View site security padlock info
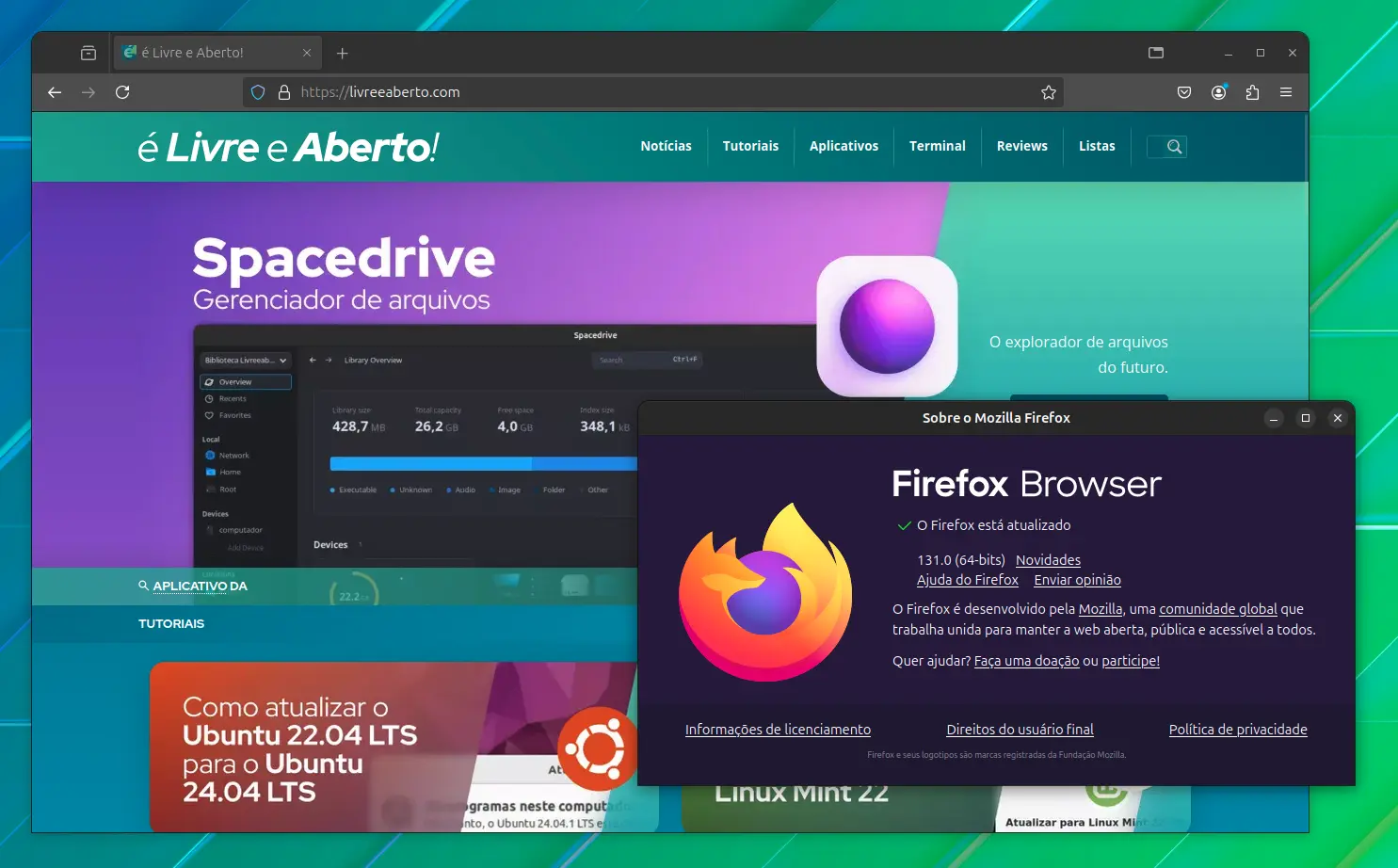This screenshot has height=868, width=1398. point(283,92)
